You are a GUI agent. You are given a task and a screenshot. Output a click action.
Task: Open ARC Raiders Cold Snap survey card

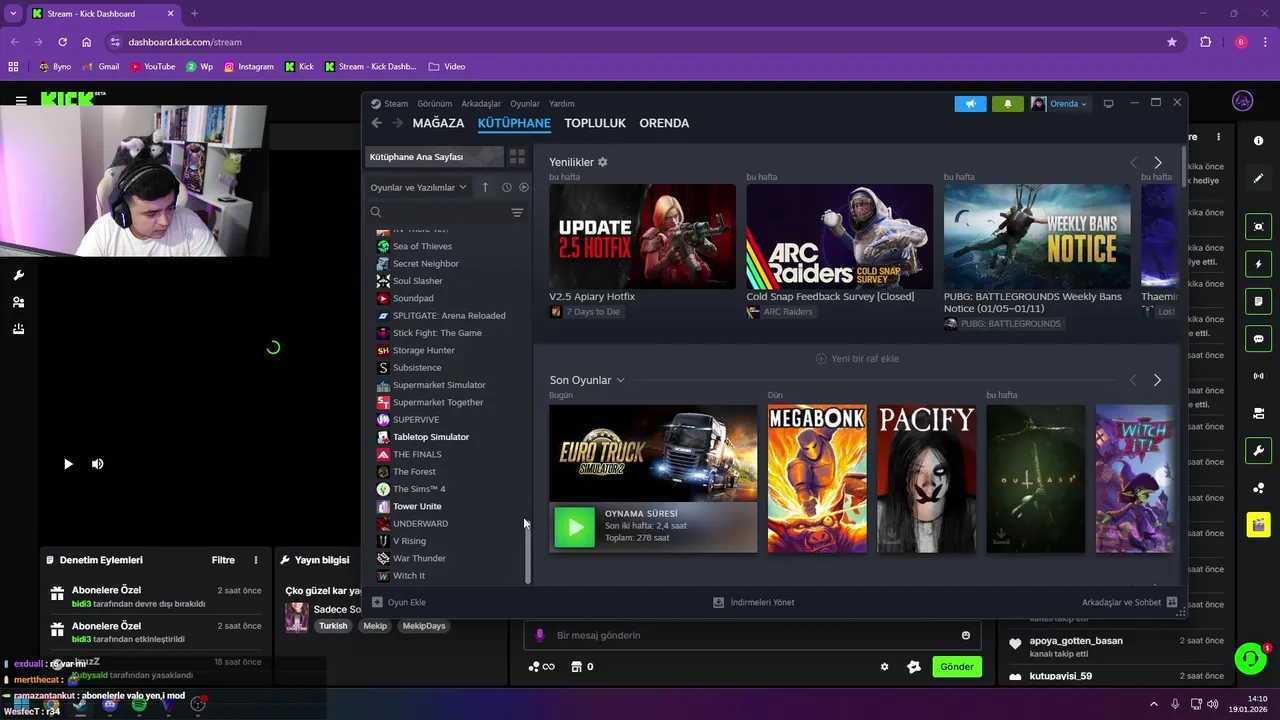tap(839, 237)
